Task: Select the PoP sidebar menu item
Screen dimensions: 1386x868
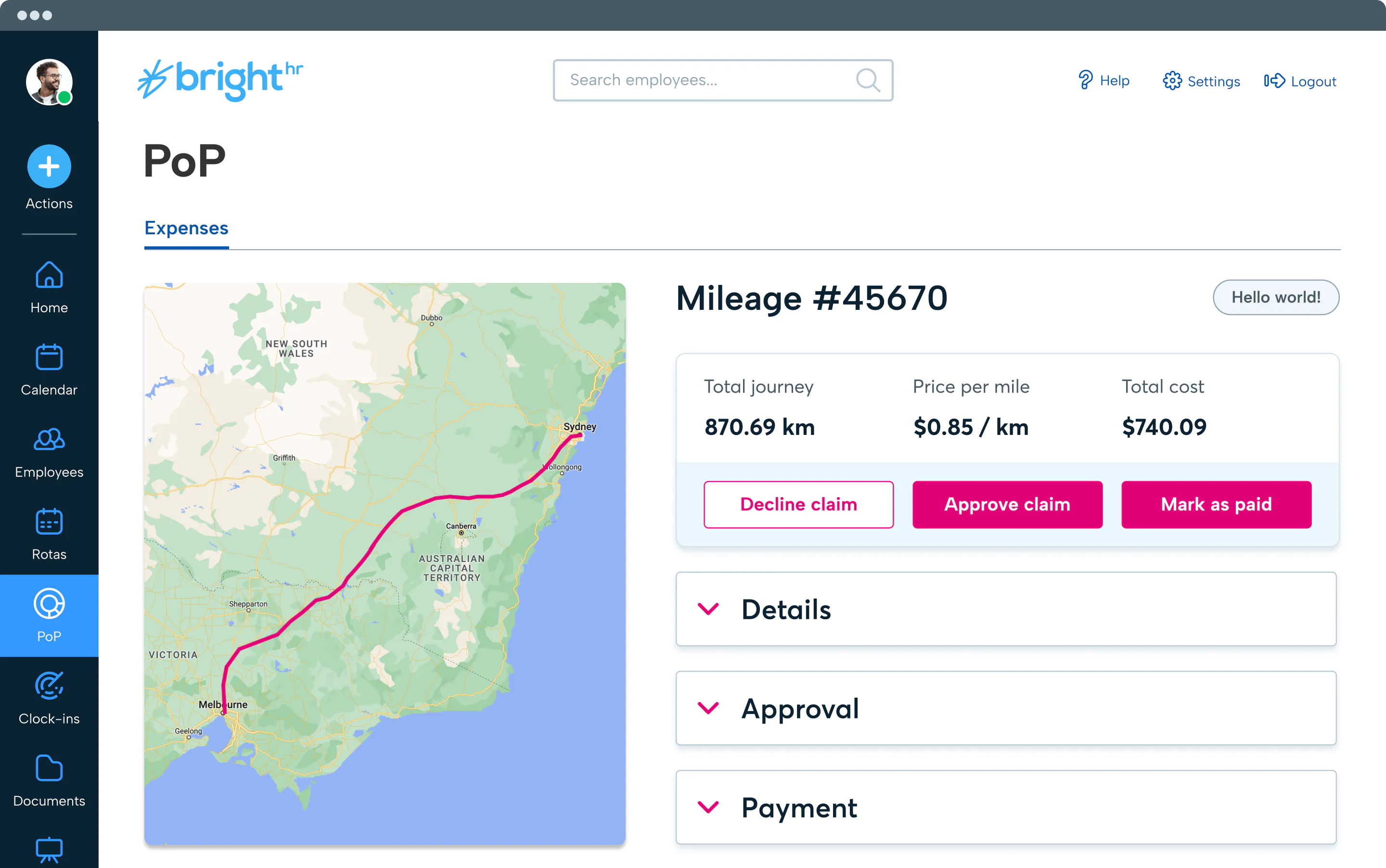Action: [49, 615]
